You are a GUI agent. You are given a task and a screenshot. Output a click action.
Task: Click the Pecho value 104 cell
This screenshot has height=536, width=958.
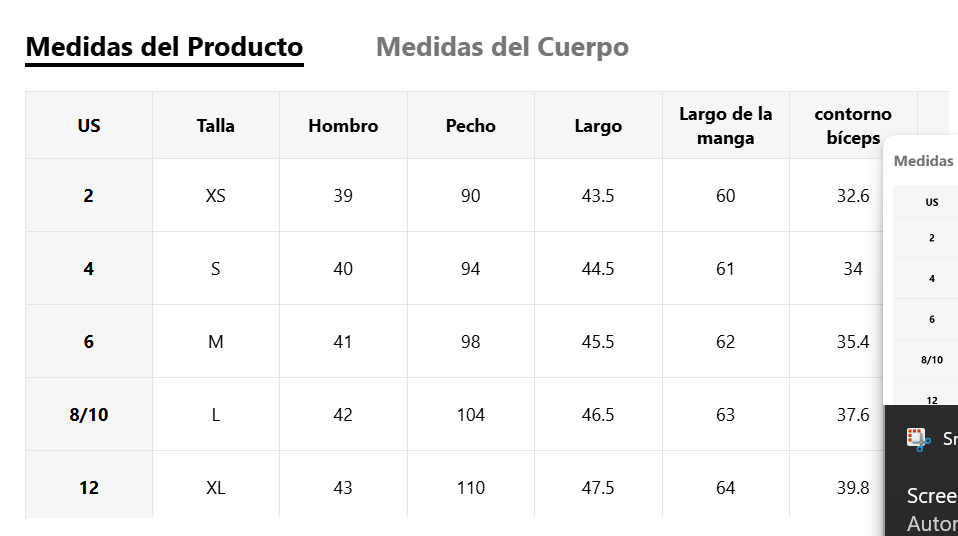[470, 414]
